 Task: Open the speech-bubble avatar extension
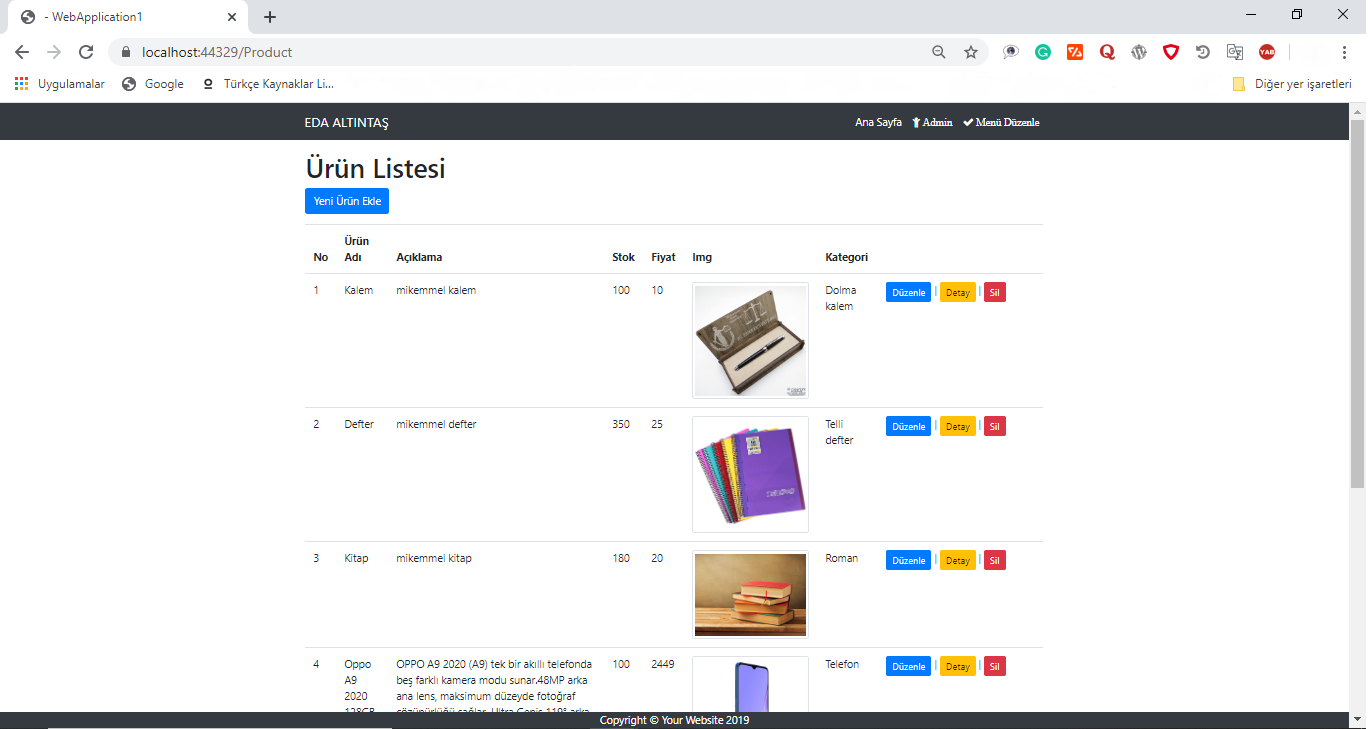1011,51
